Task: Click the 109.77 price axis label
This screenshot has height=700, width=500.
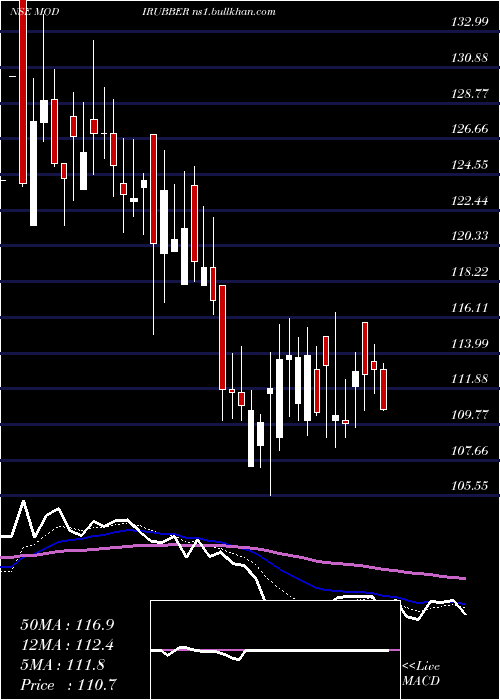Action: pyautogui.click(x=470, y=415)
